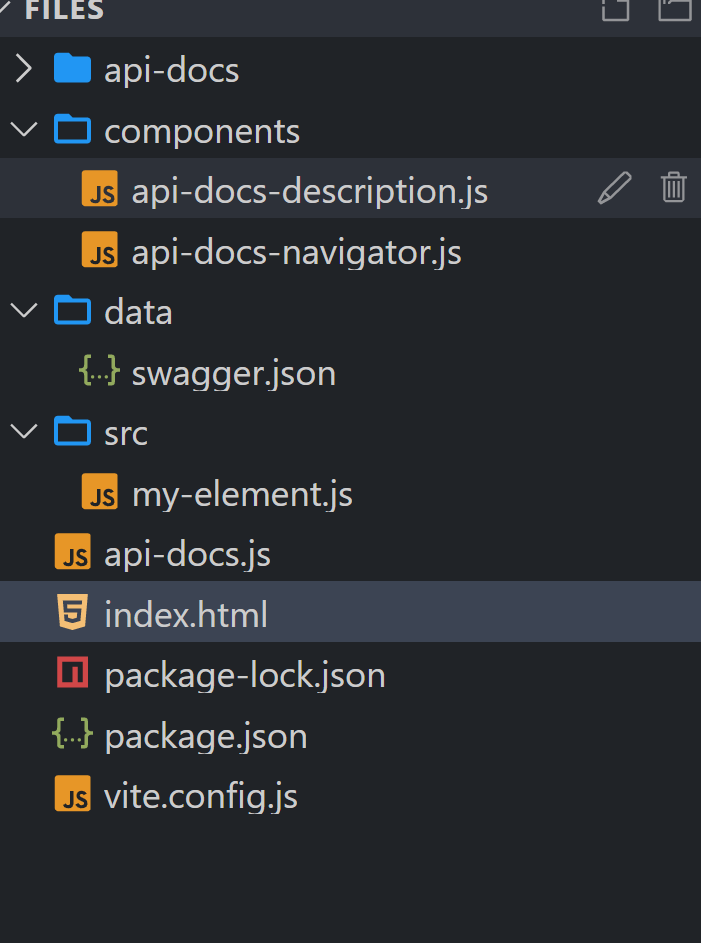Open api-docs-description.js file

pyautogui.click(x=310, y=191)
